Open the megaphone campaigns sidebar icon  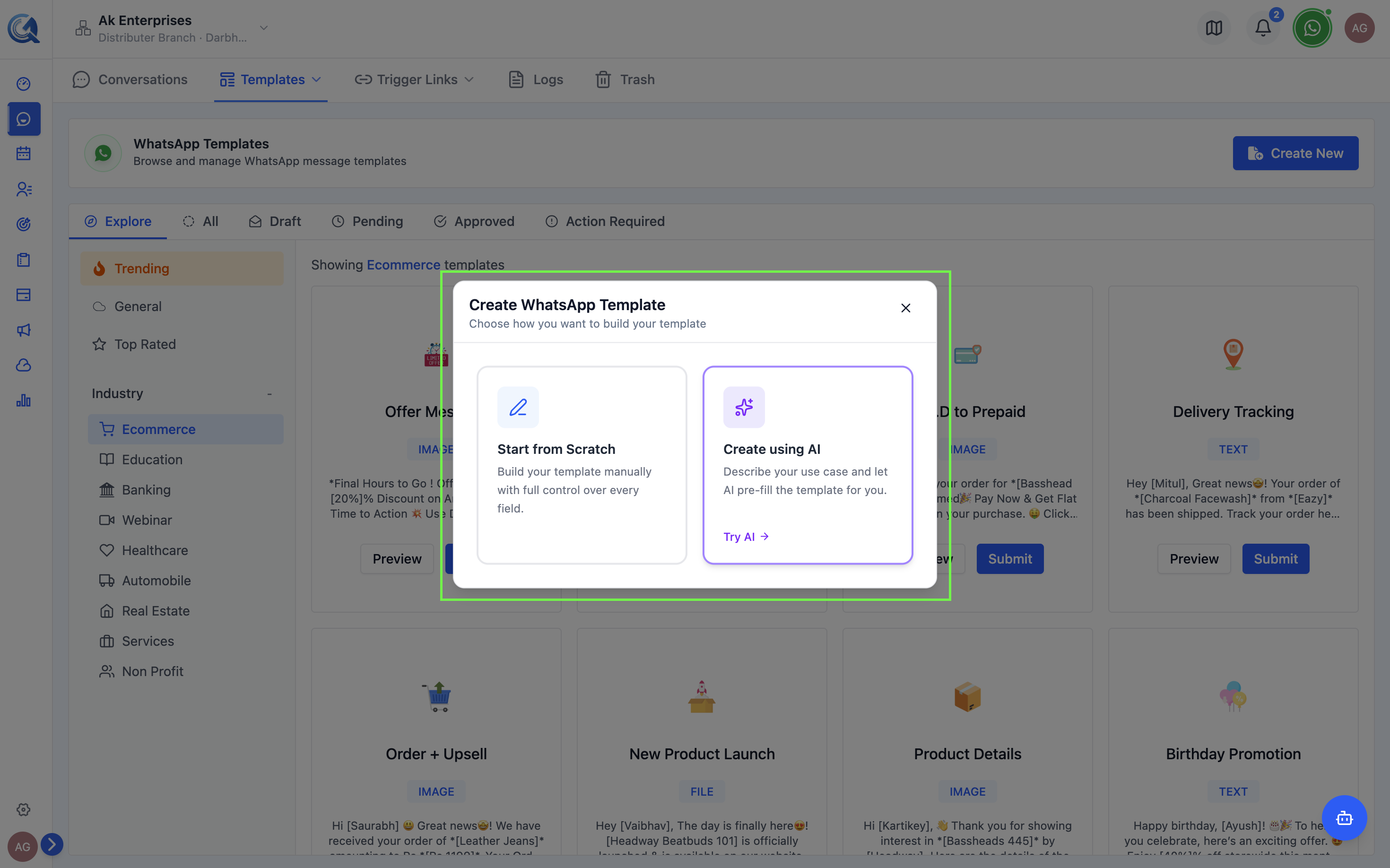click(x=24, y=330)
